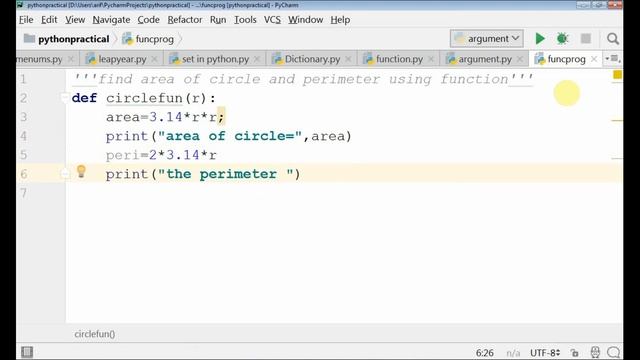Switch to the function.py tab
The width and height of the screenshot is (640, 360).
pos(399,59)
